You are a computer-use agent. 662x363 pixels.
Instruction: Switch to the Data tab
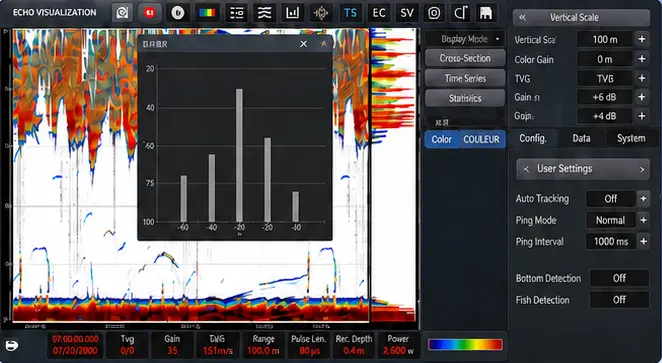point(581,138)
